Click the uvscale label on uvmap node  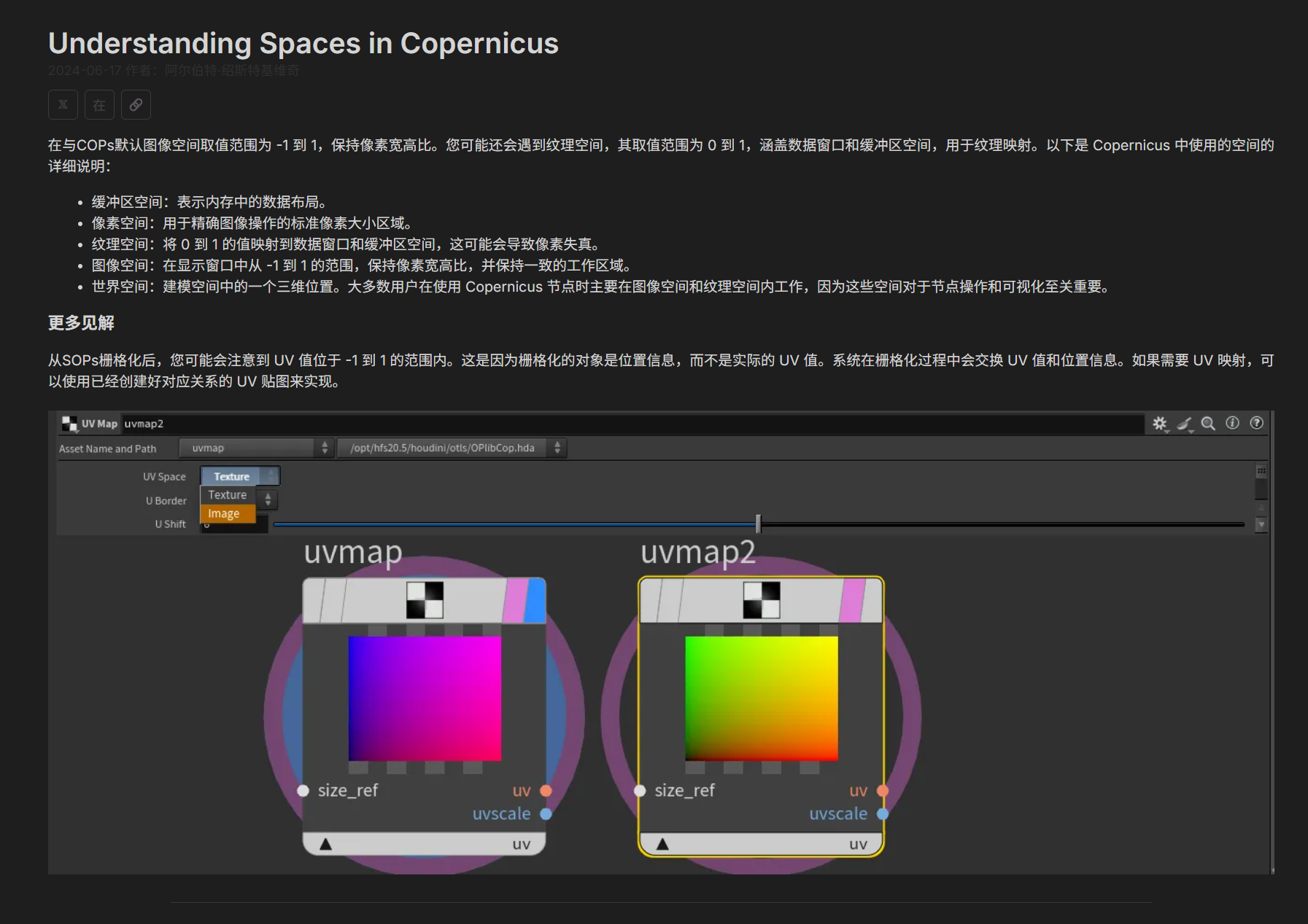[x=501, y=814]
